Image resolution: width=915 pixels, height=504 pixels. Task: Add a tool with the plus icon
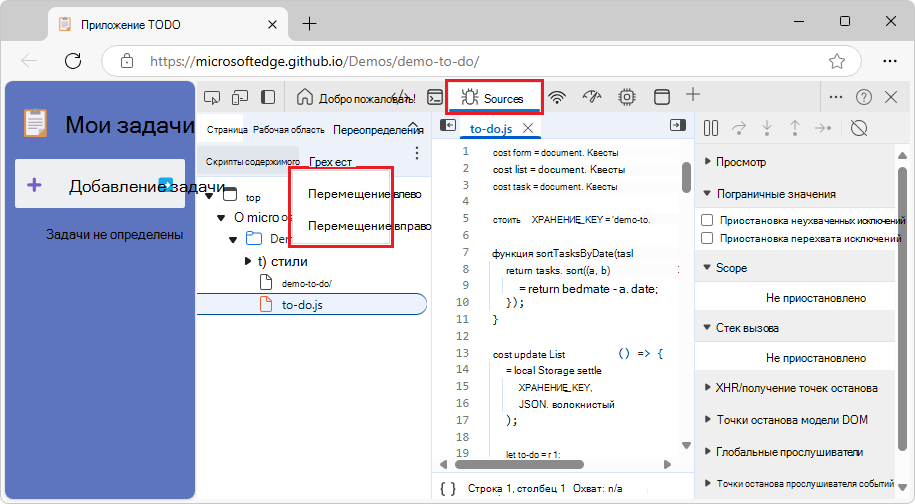click(693, 94)
